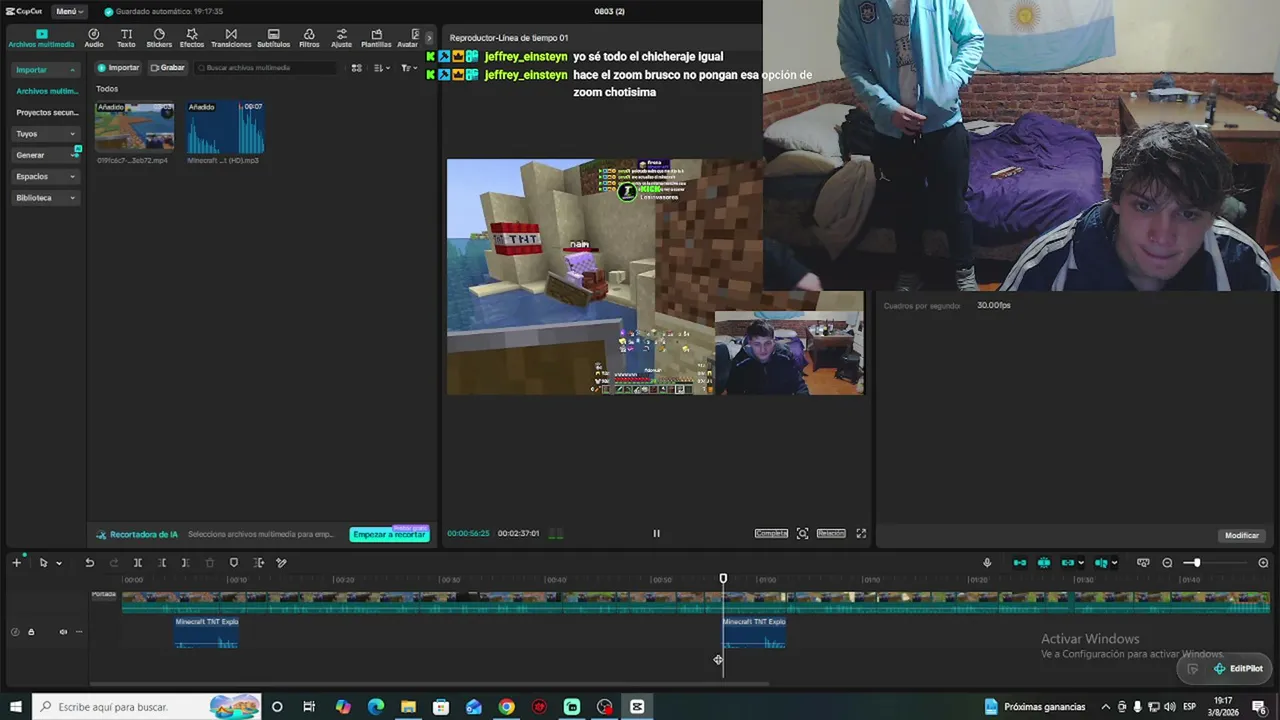
Task: Adjust the timeline zoom slider
Action: pos(1196,563)
